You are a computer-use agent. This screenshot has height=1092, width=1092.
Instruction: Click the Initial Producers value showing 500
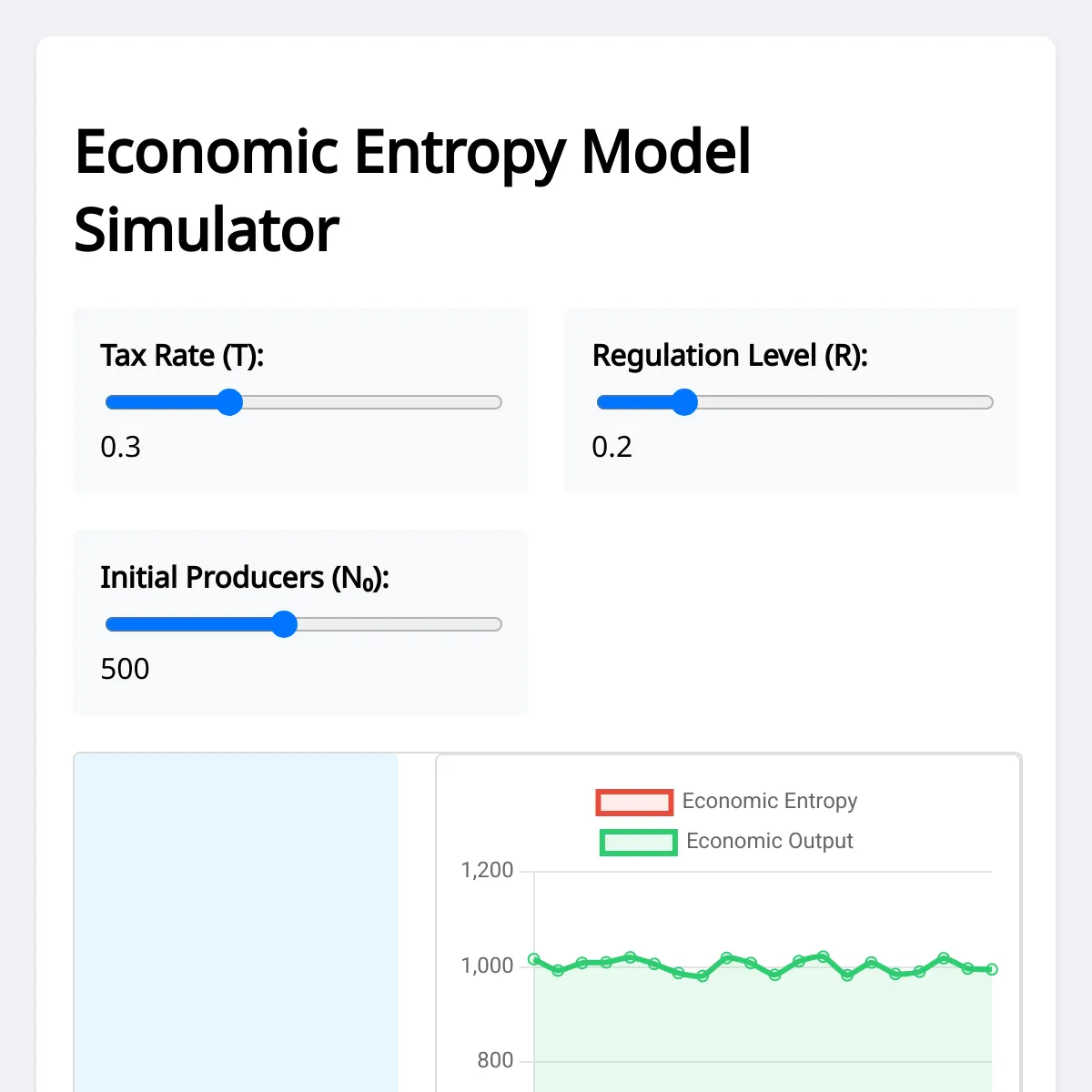[125, 669]
